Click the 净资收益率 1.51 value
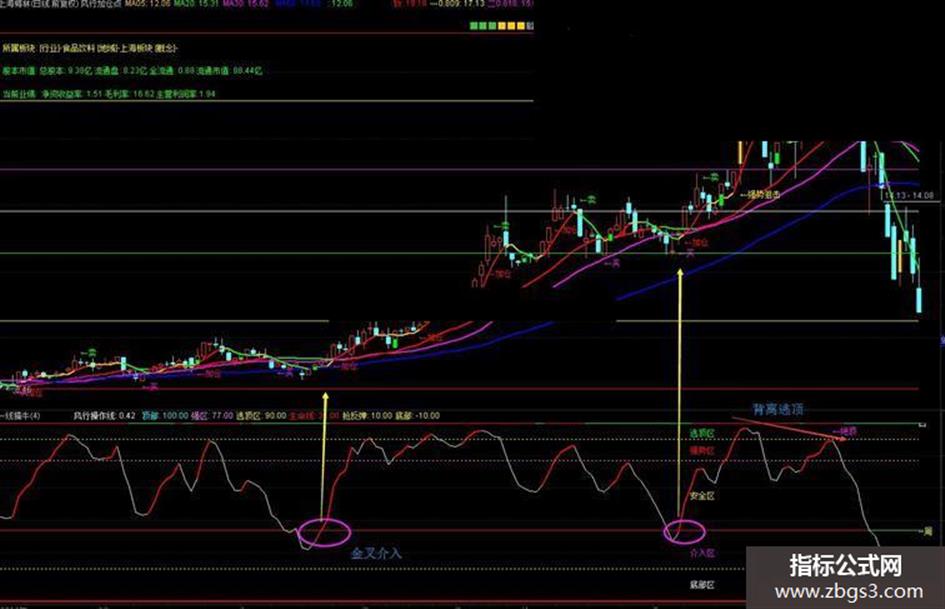The width and height of the screenshot is (945, 609). 71,94
